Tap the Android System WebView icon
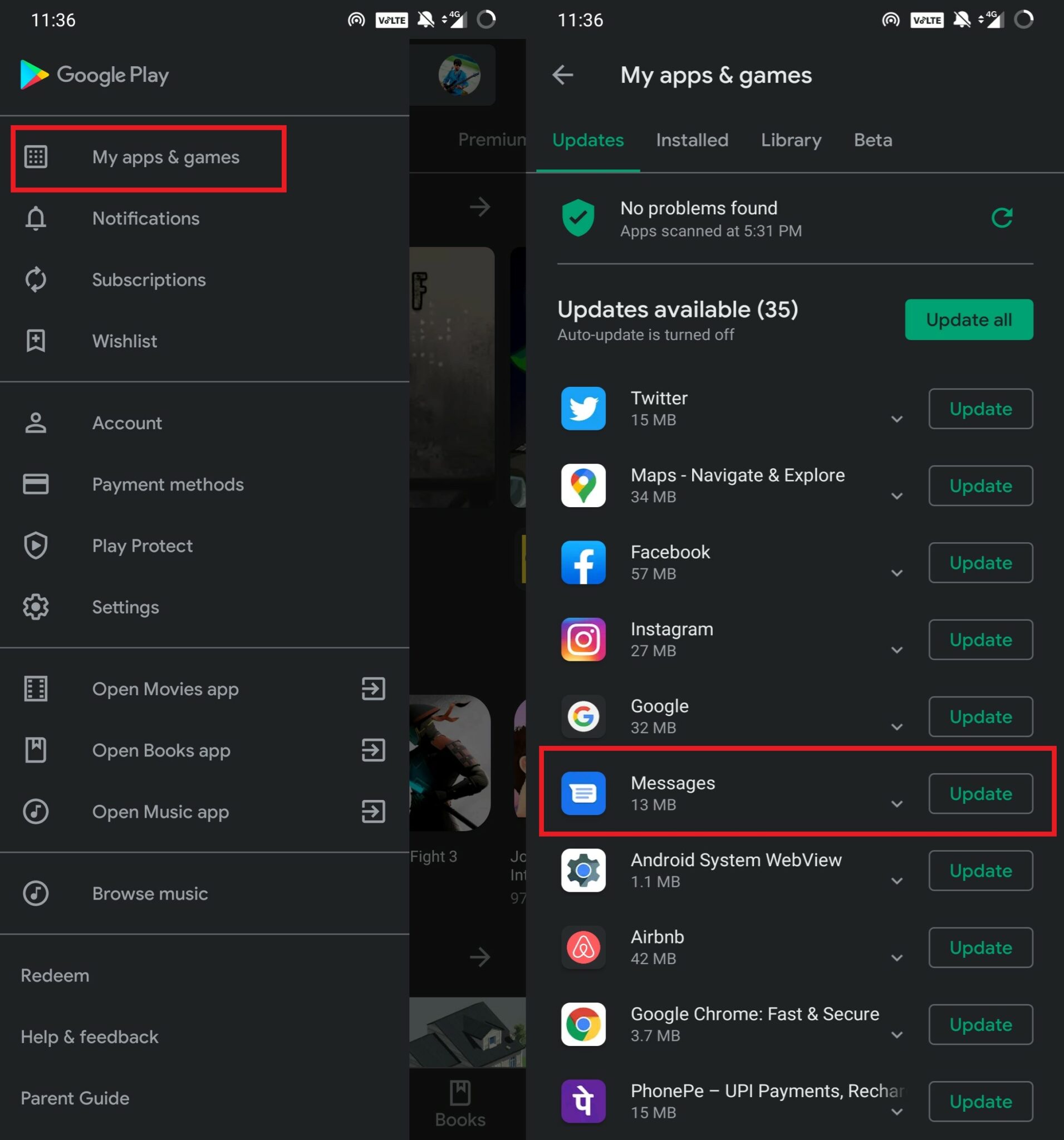The width and height of the screenshot is (1064, 1140). coord(584,871)
